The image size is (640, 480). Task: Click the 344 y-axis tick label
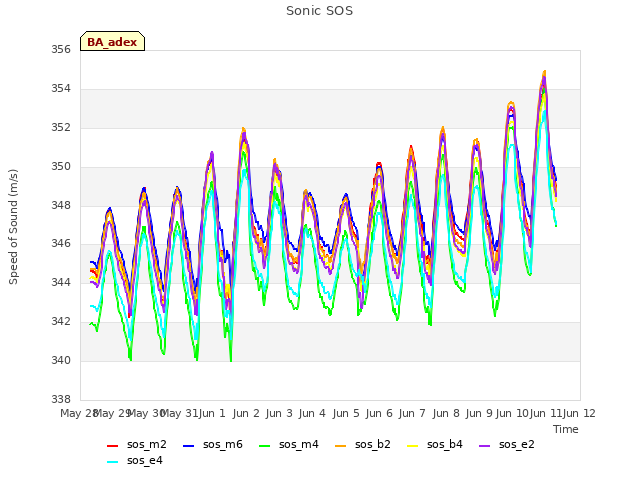61,283
